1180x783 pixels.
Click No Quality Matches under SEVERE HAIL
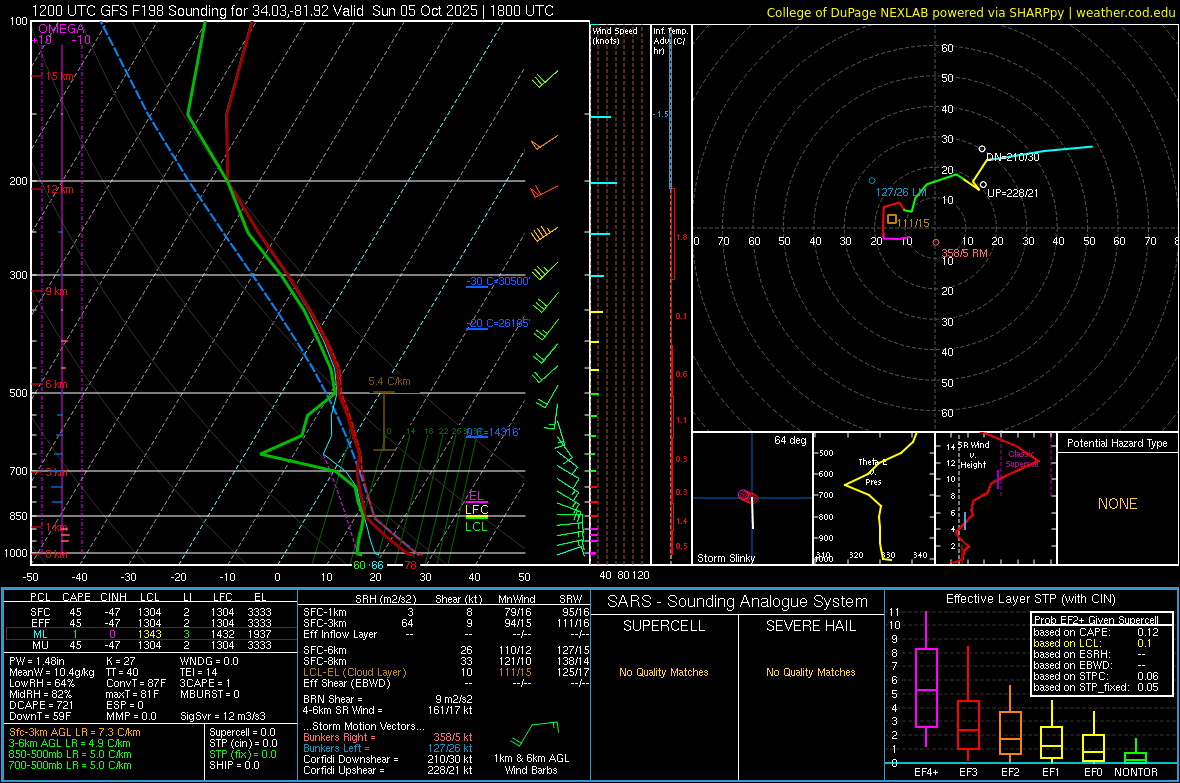point(810,672)
